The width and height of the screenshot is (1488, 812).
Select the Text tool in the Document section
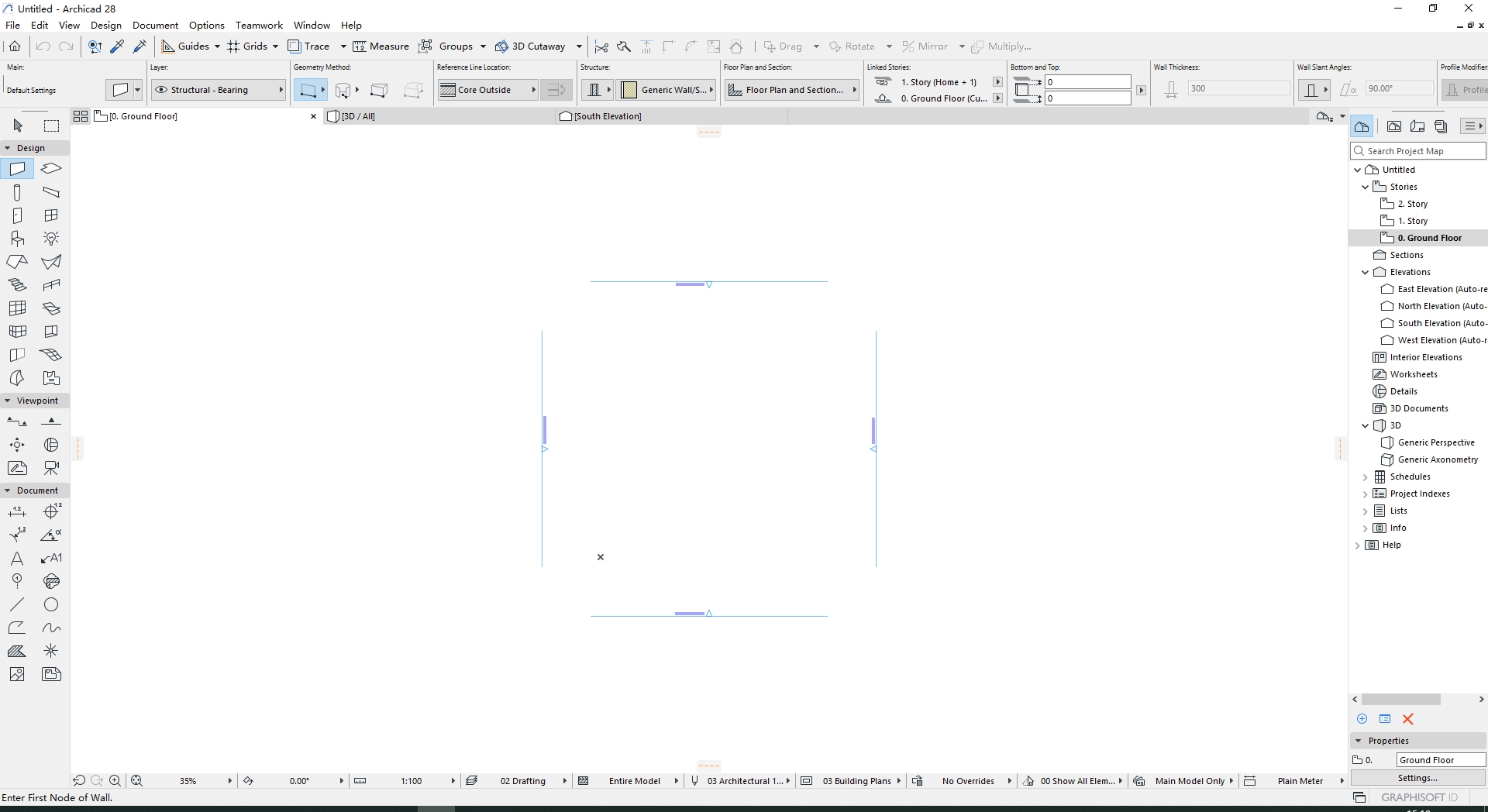[x=17, y=559]
